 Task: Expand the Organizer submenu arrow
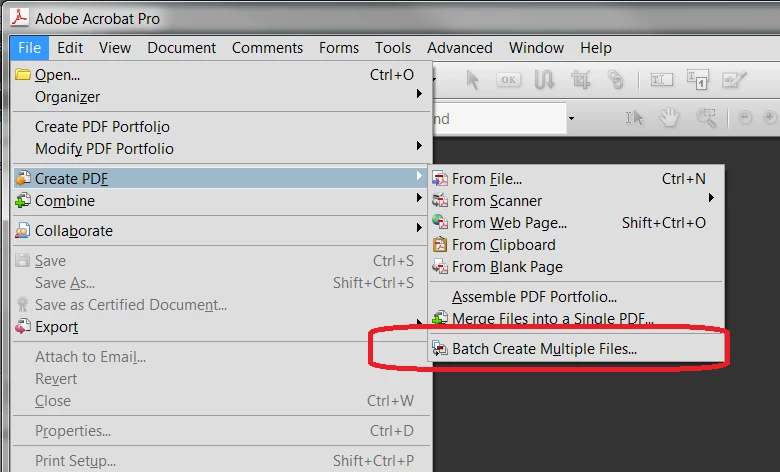(419, 94)
